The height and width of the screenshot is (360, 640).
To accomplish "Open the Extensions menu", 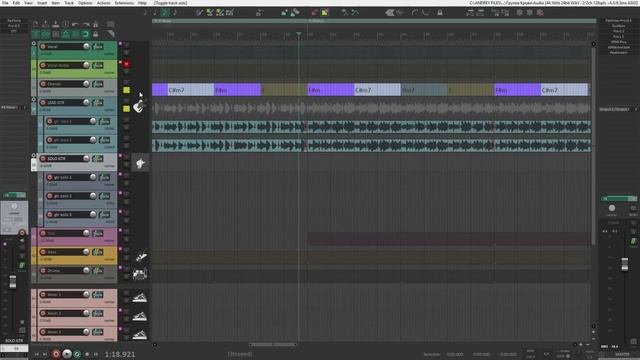I will point(124,3).
